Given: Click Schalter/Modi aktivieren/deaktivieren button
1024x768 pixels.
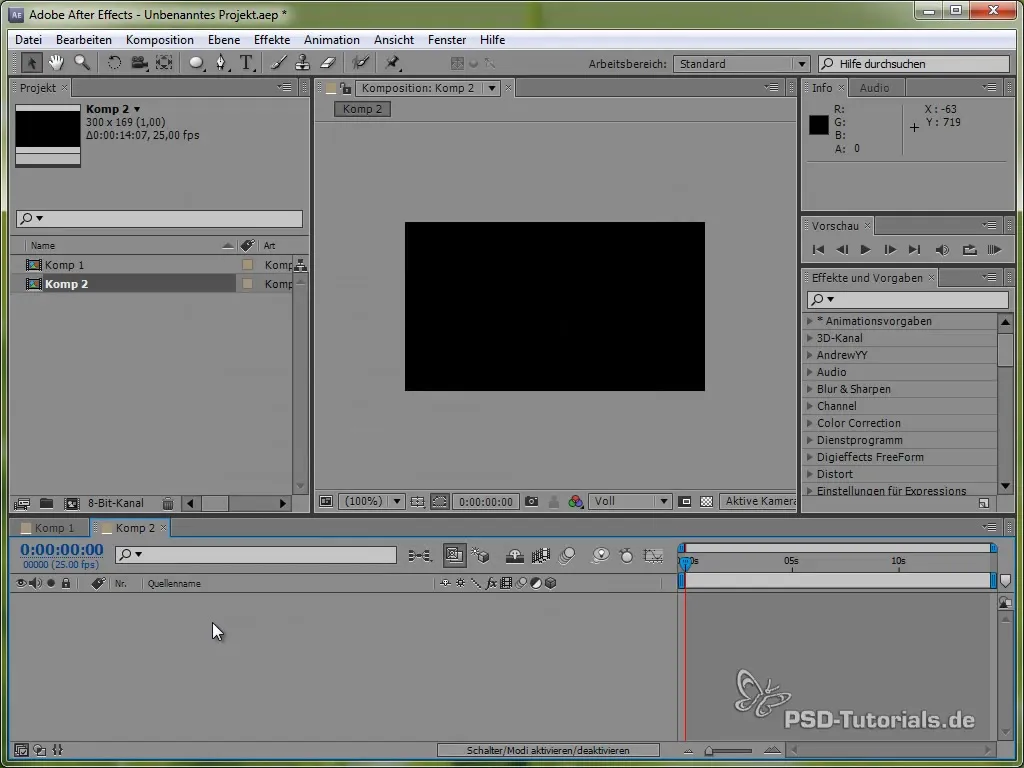Looking at the screenshot, I should pos(548,750).
